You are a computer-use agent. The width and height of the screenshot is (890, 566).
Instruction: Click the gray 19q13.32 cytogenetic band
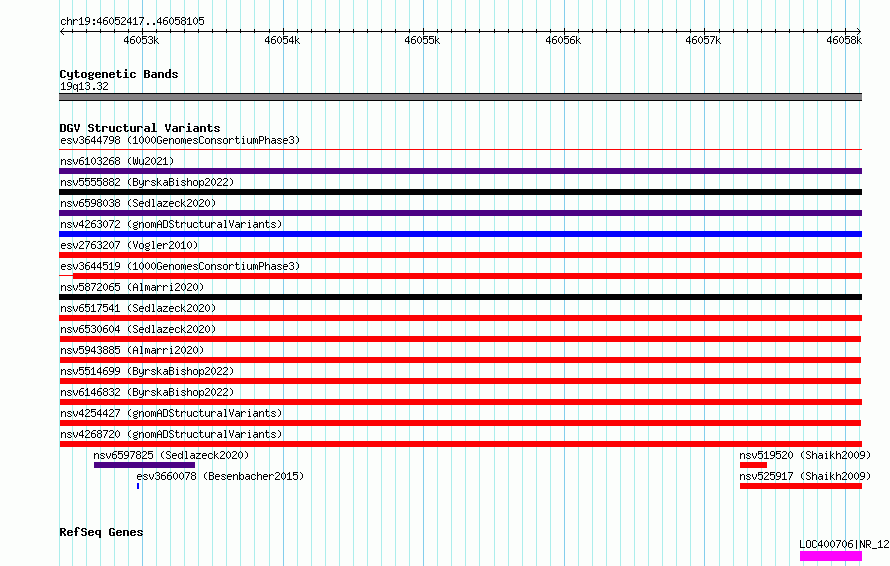click(460, 97)
